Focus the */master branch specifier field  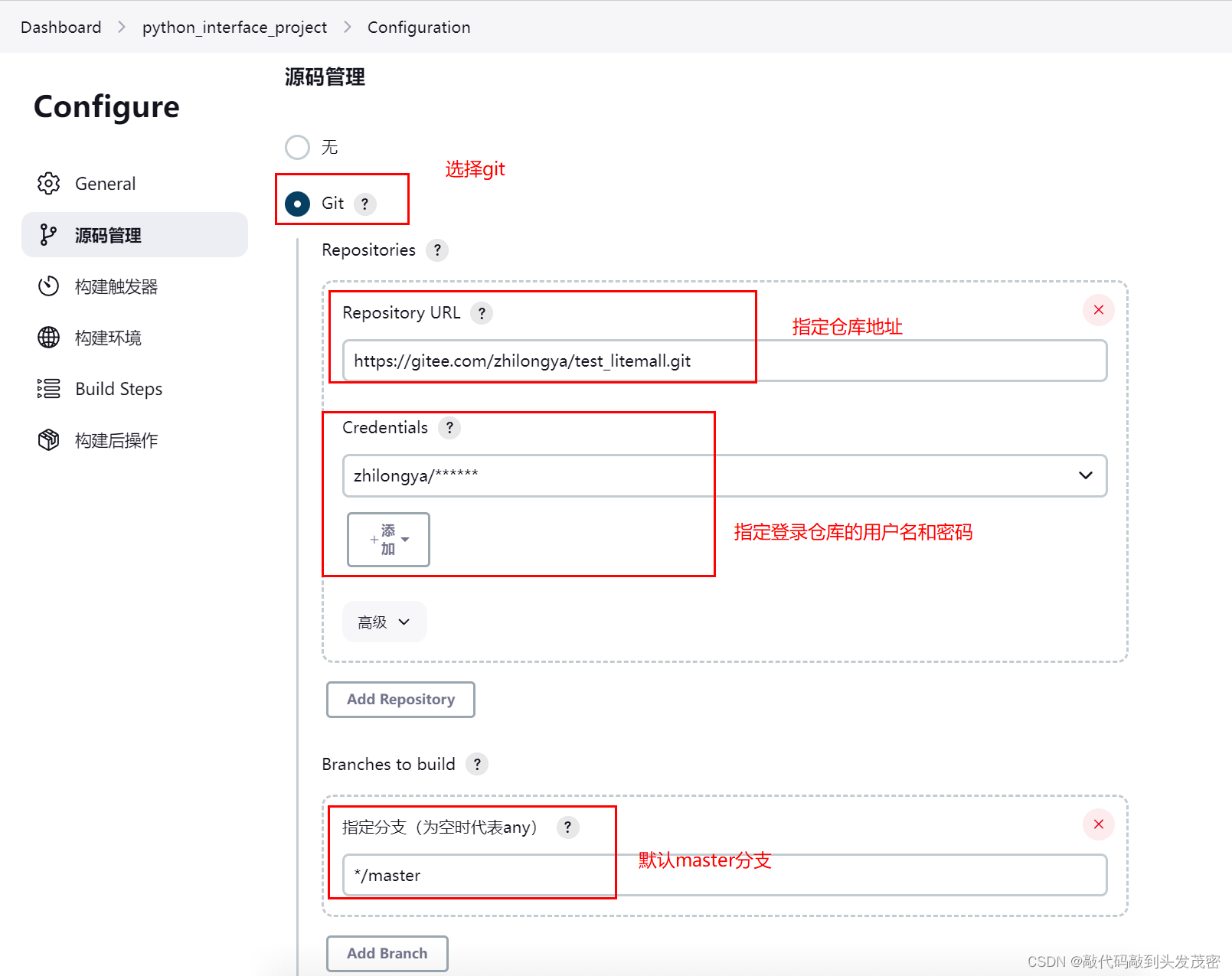tap(724, 875)
